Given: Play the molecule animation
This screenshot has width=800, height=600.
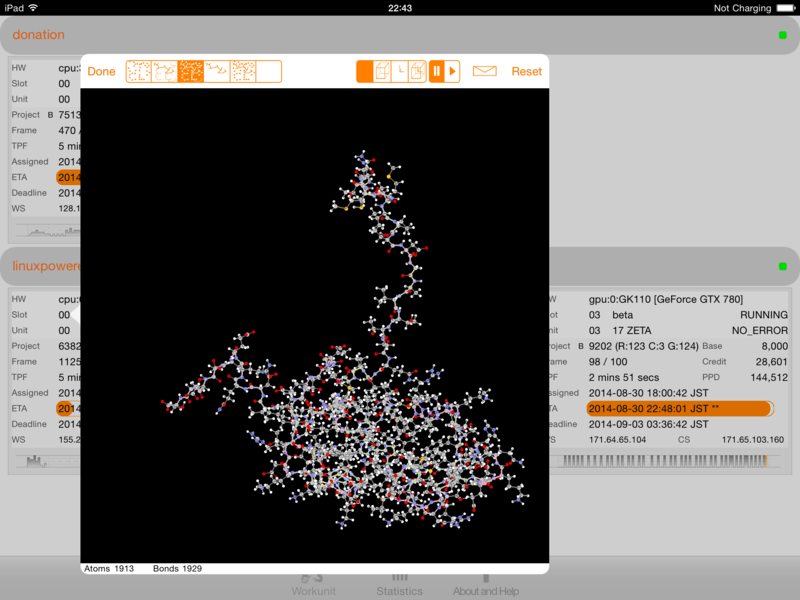Looking at the screenshot, I should point(453,71).
